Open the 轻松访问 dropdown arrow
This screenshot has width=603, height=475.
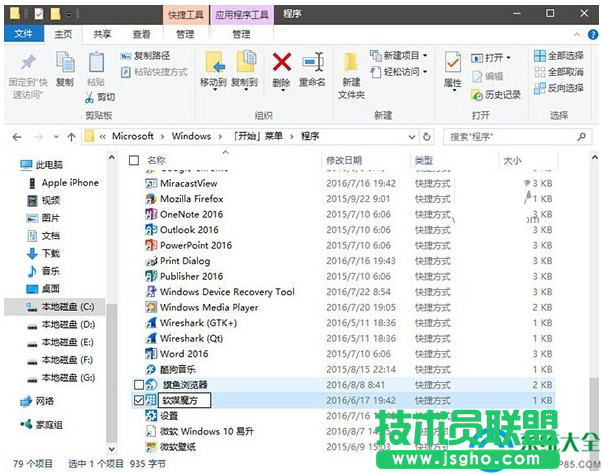(x=425, y=72)
